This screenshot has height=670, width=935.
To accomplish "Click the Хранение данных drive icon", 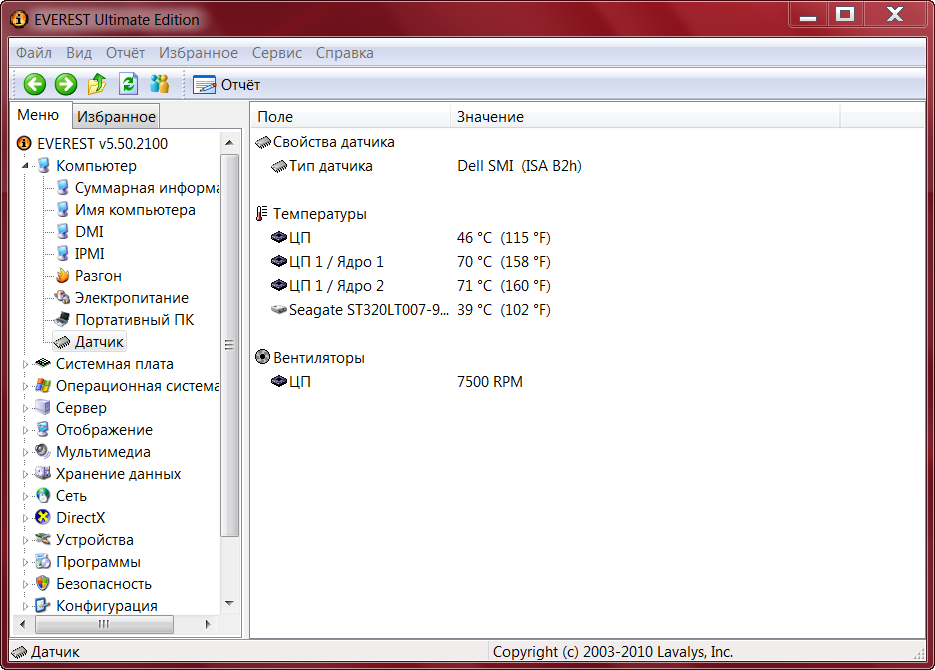I will point(43,473).
